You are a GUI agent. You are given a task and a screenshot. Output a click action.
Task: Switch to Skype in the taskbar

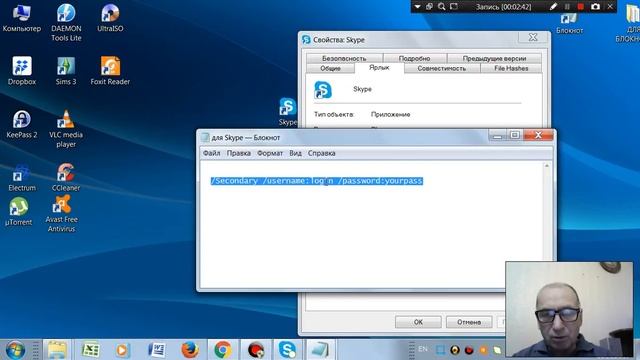tap(288, 350)
